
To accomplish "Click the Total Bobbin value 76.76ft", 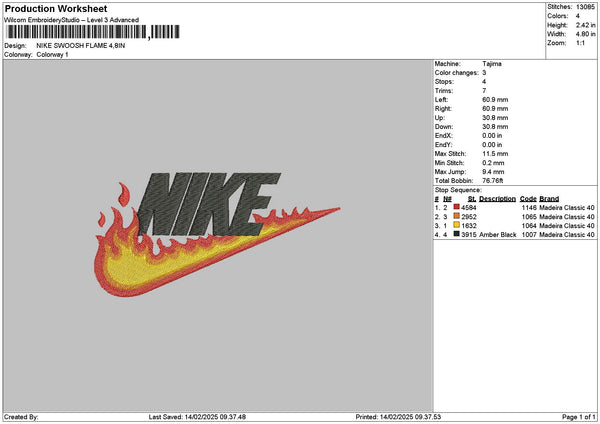I will 492,181.
